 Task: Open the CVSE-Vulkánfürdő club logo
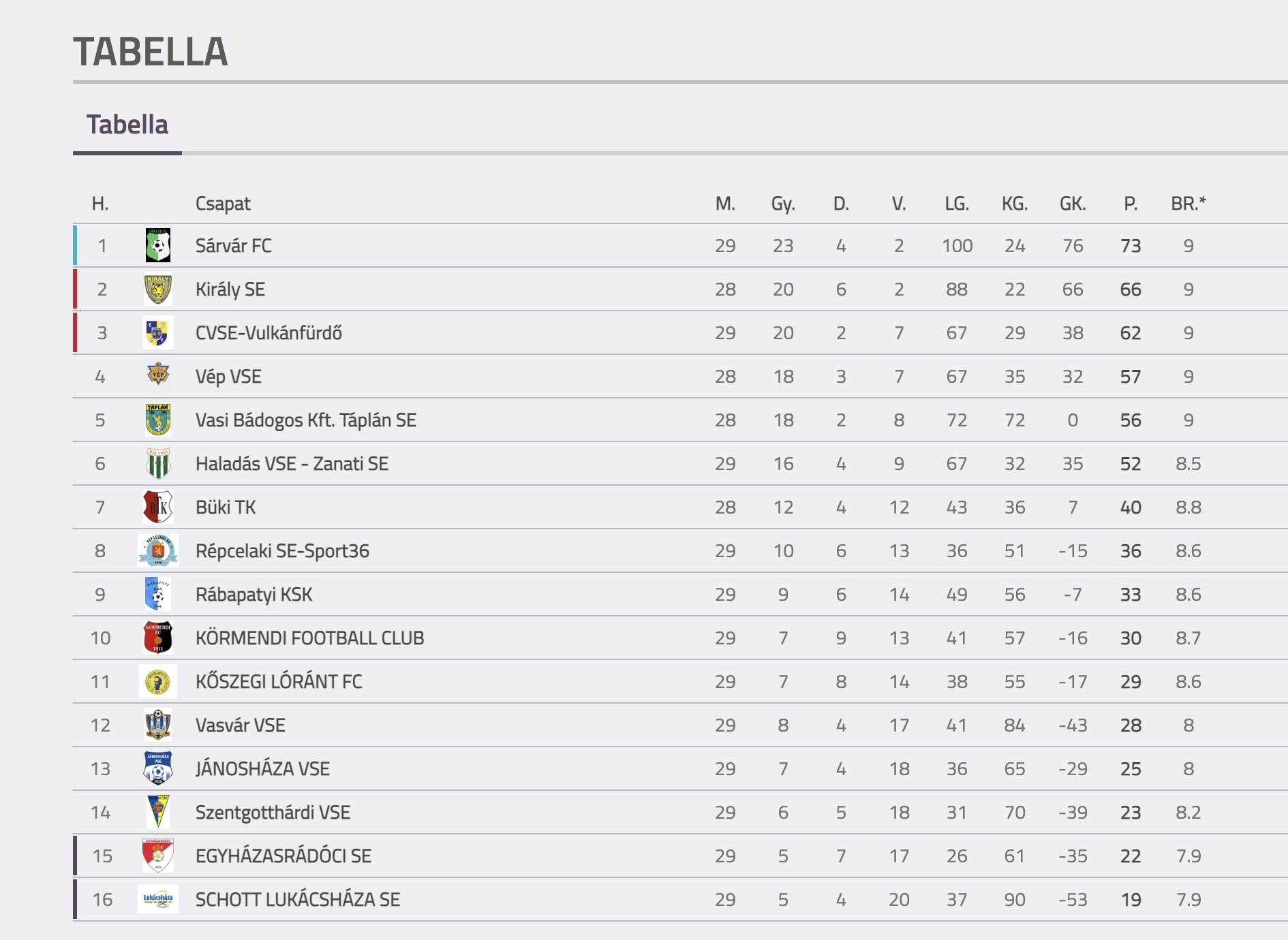pos(158,332)
